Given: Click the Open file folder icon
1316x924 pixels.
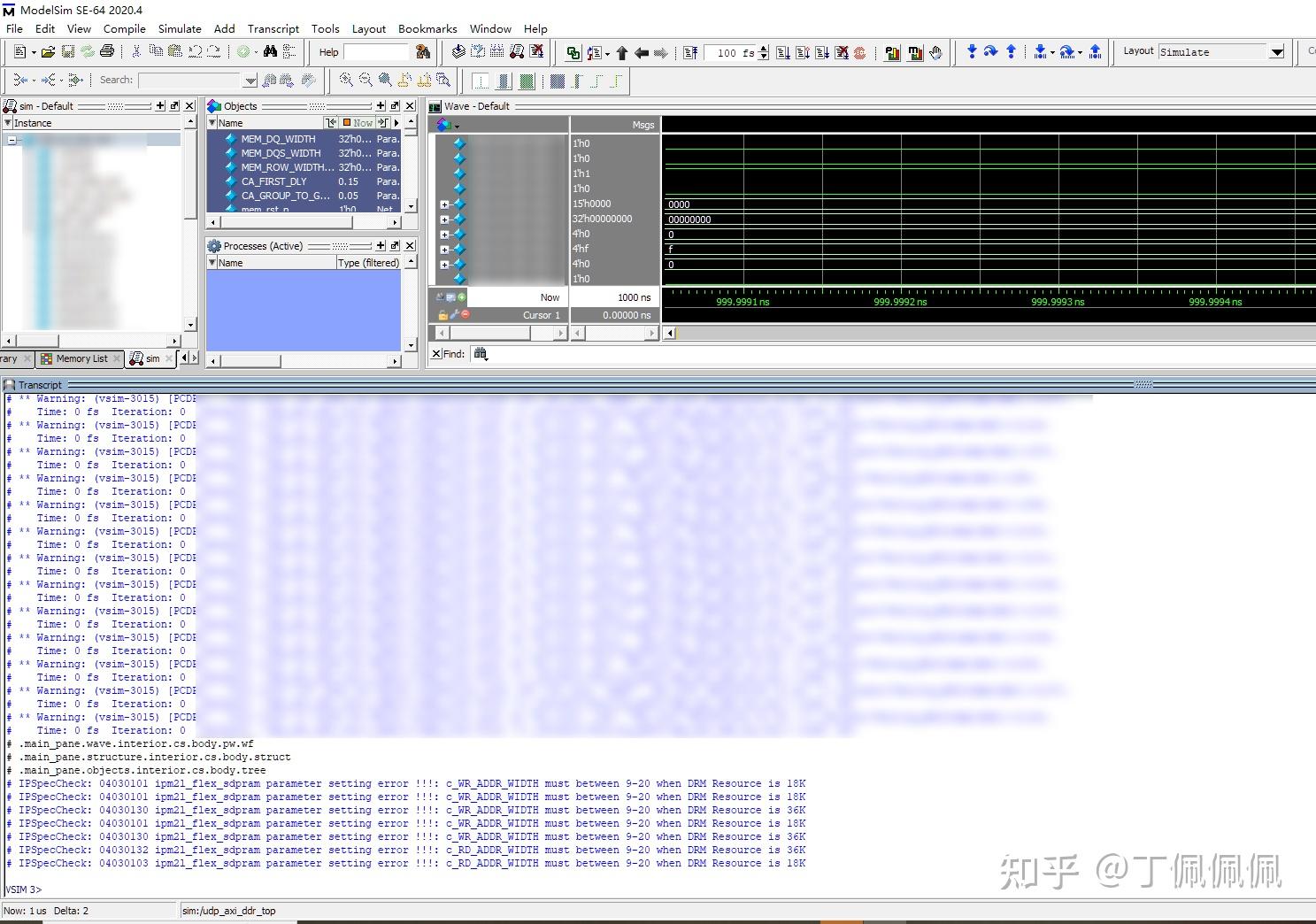Looking at the screenshot, I should click(x=49, y=52).
